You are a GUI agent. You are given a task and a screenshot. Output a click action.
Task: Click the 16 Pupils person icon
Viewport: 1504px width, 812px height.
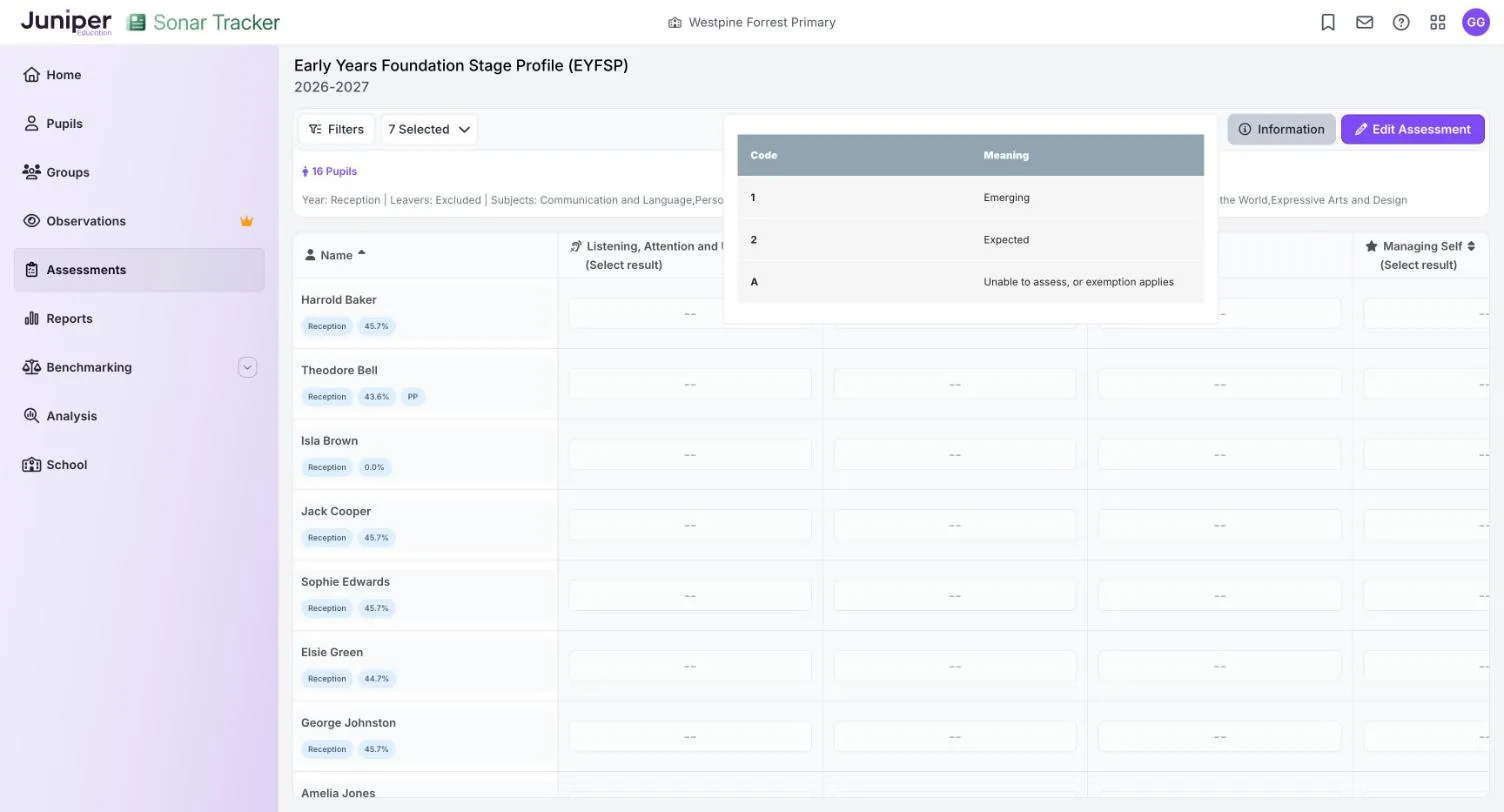(x=305, y=172)
